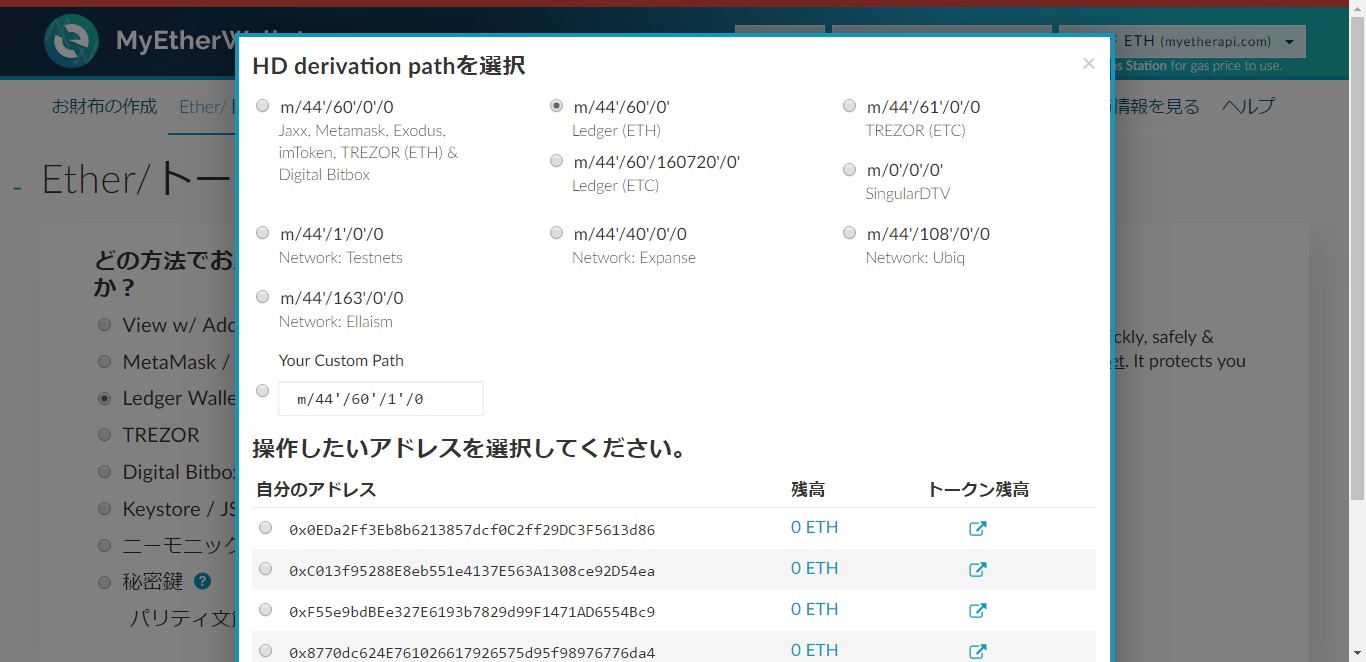This screenshot has width=1366, height=662.
Task: Choose address 0xC013f95288E8eb551e4137E563A1308ce92D54ea
Action: (265, 569)
